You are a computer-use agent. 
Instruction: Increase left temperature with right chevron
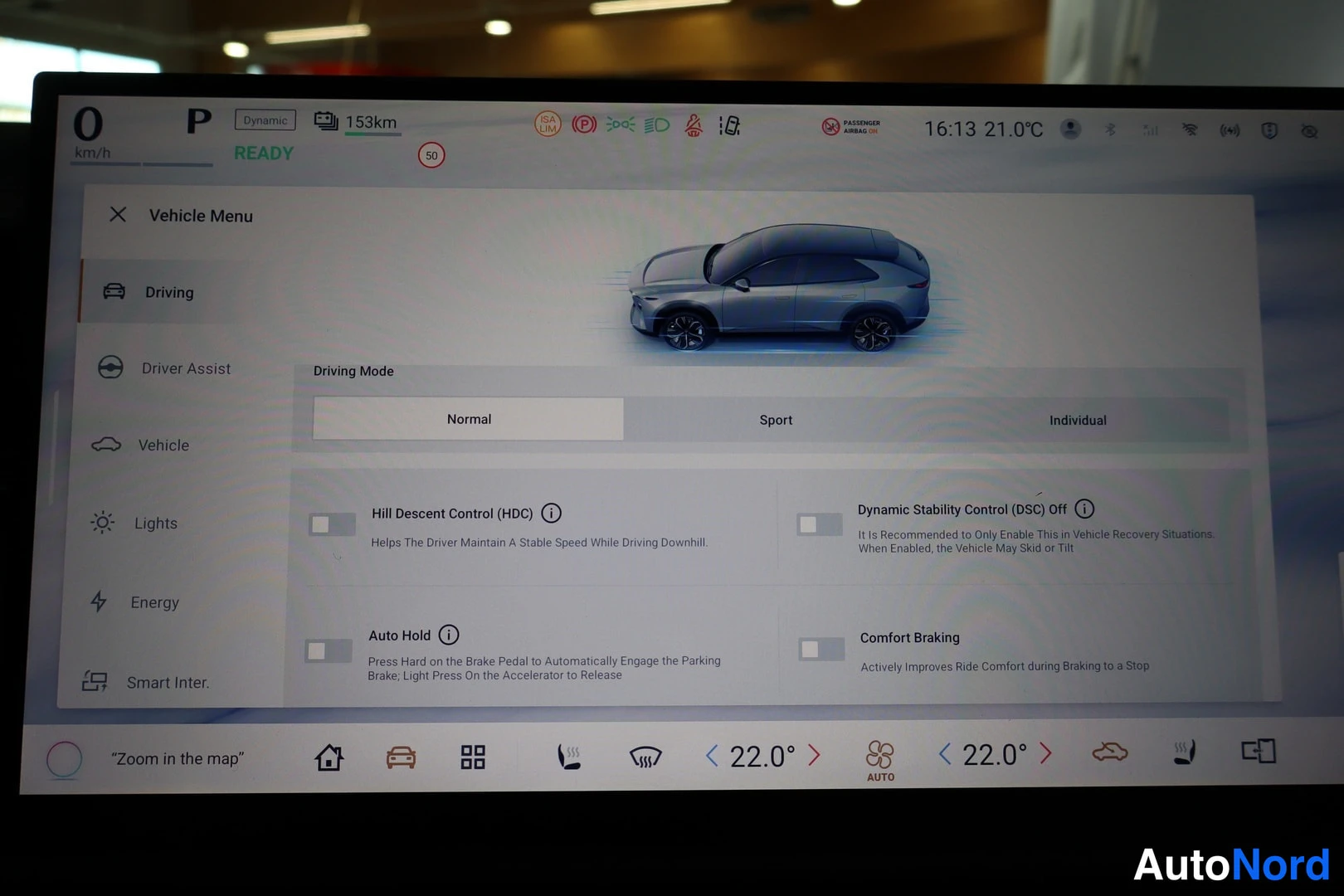tap(814, 755)
